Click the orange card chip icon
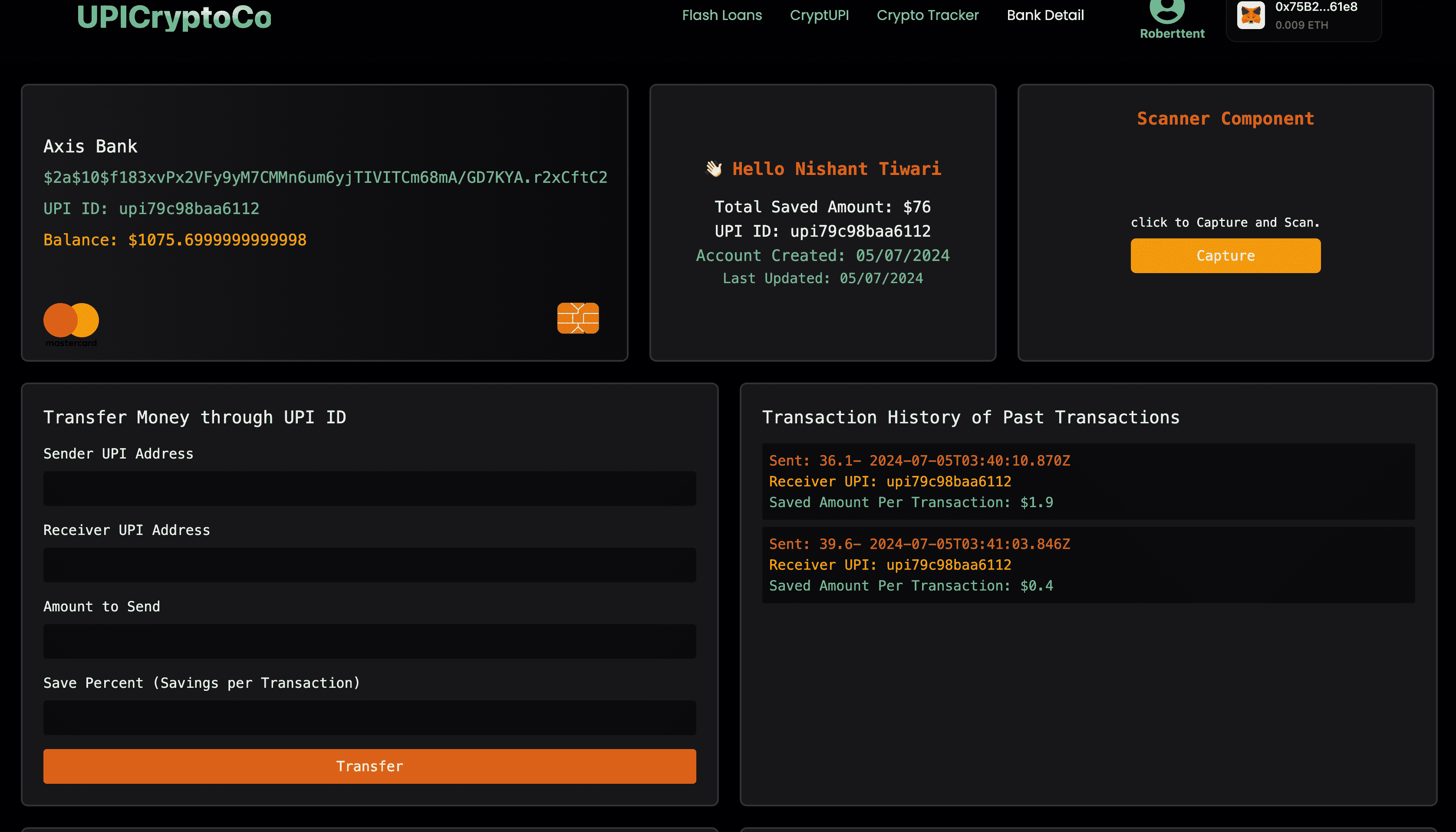The height and width of the screenshot is (832, 1456). pyautogui.click(x=577, y=318)
